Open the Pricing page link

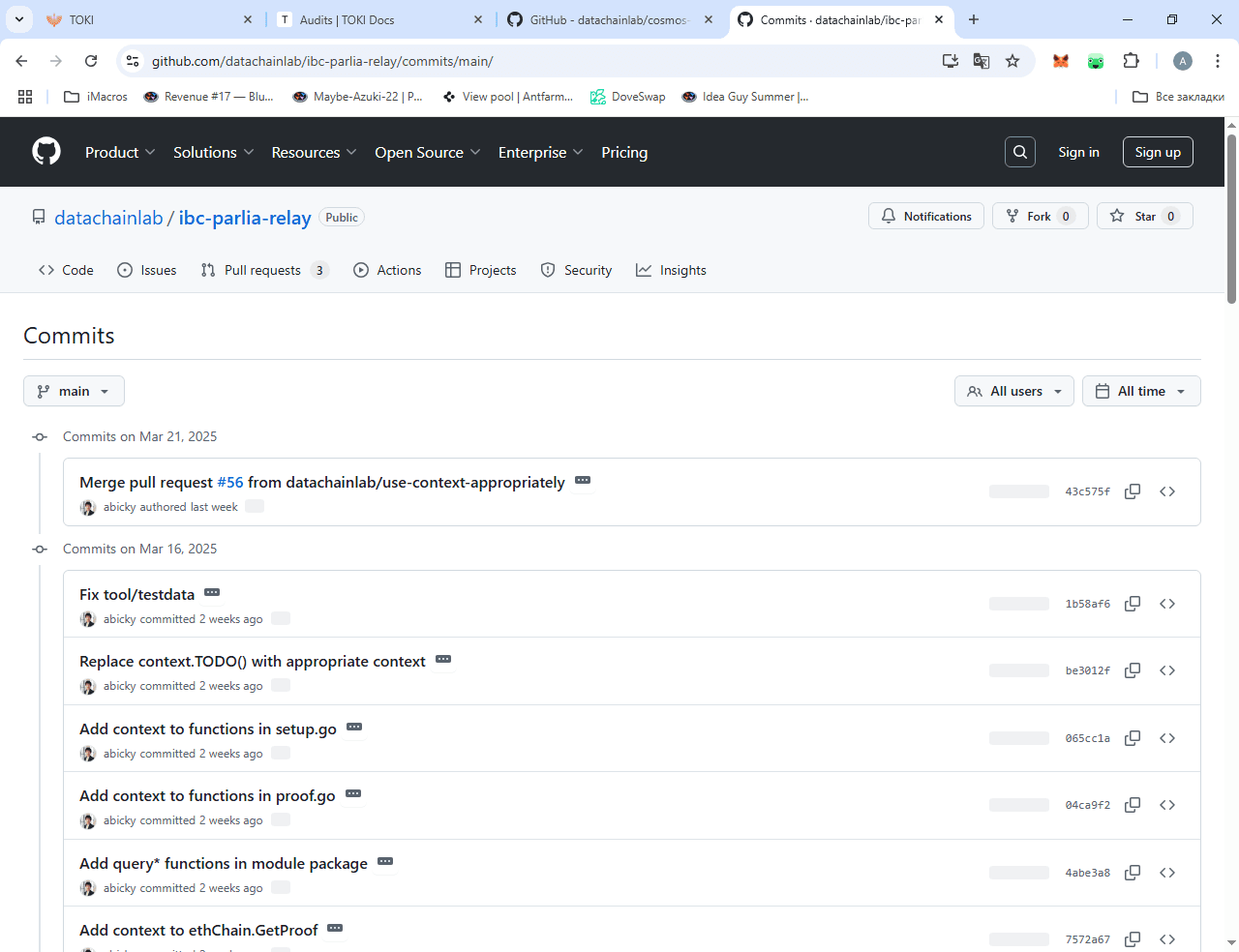[624, 152]
